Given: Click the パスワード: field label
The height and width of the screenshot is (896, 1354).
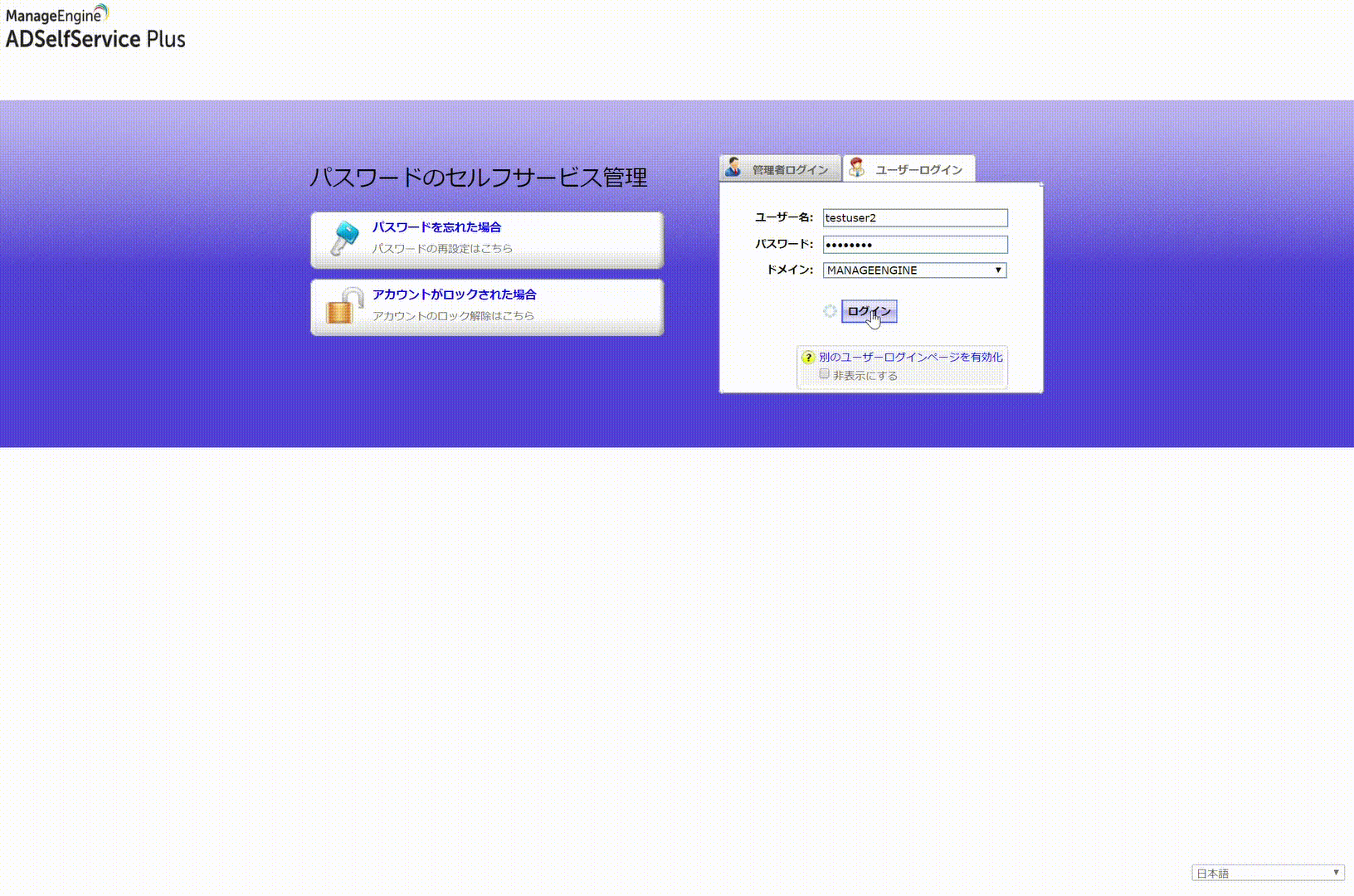Looking at the screenshot, I should (784, 244).
